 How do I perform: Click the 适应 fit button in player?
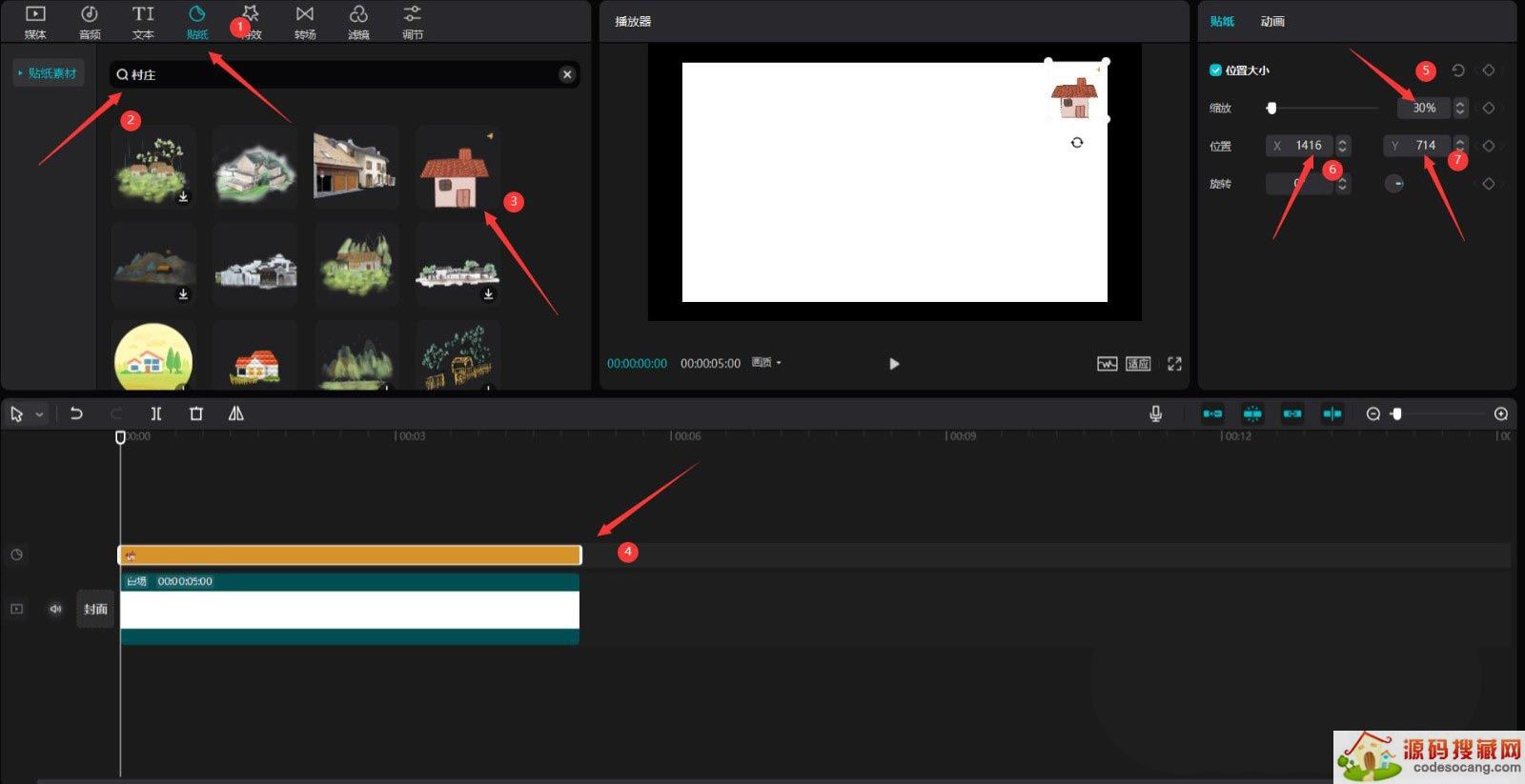pyautogui.click(x=1138, y=364)
